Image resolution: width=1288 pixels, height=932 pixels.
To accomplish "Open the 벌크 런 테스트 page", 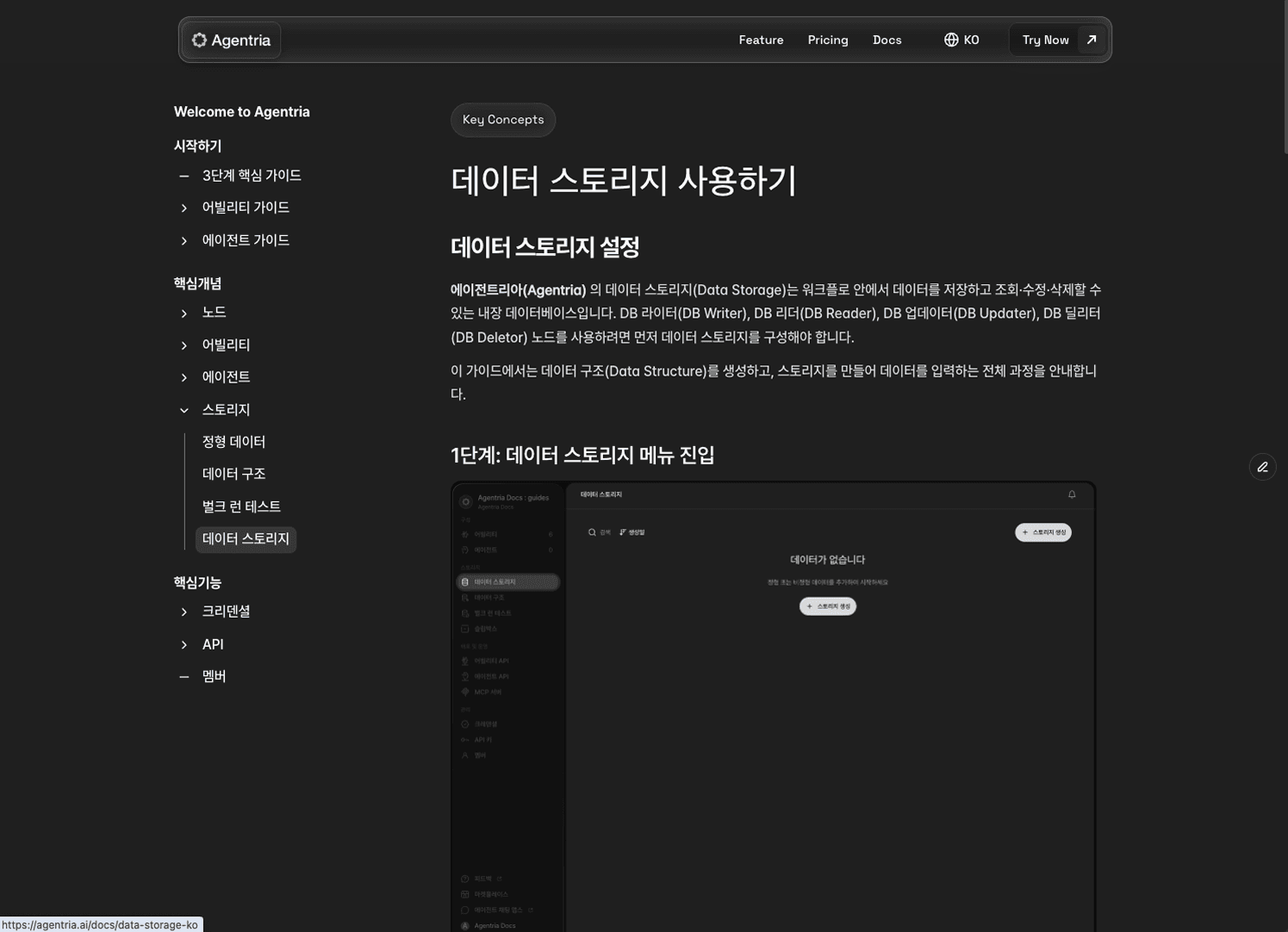I will click(x=241, y=506).
